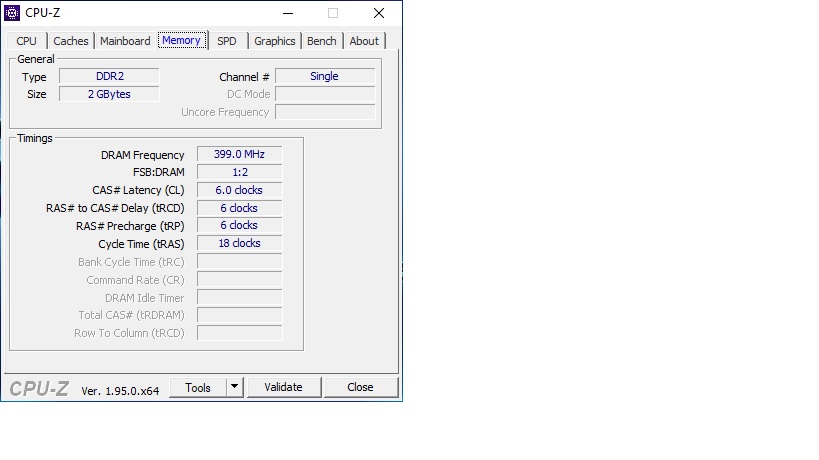The height and width of the screenshot is (460, 819).
Task: Open the Caches tab
Action: [71, 41]
